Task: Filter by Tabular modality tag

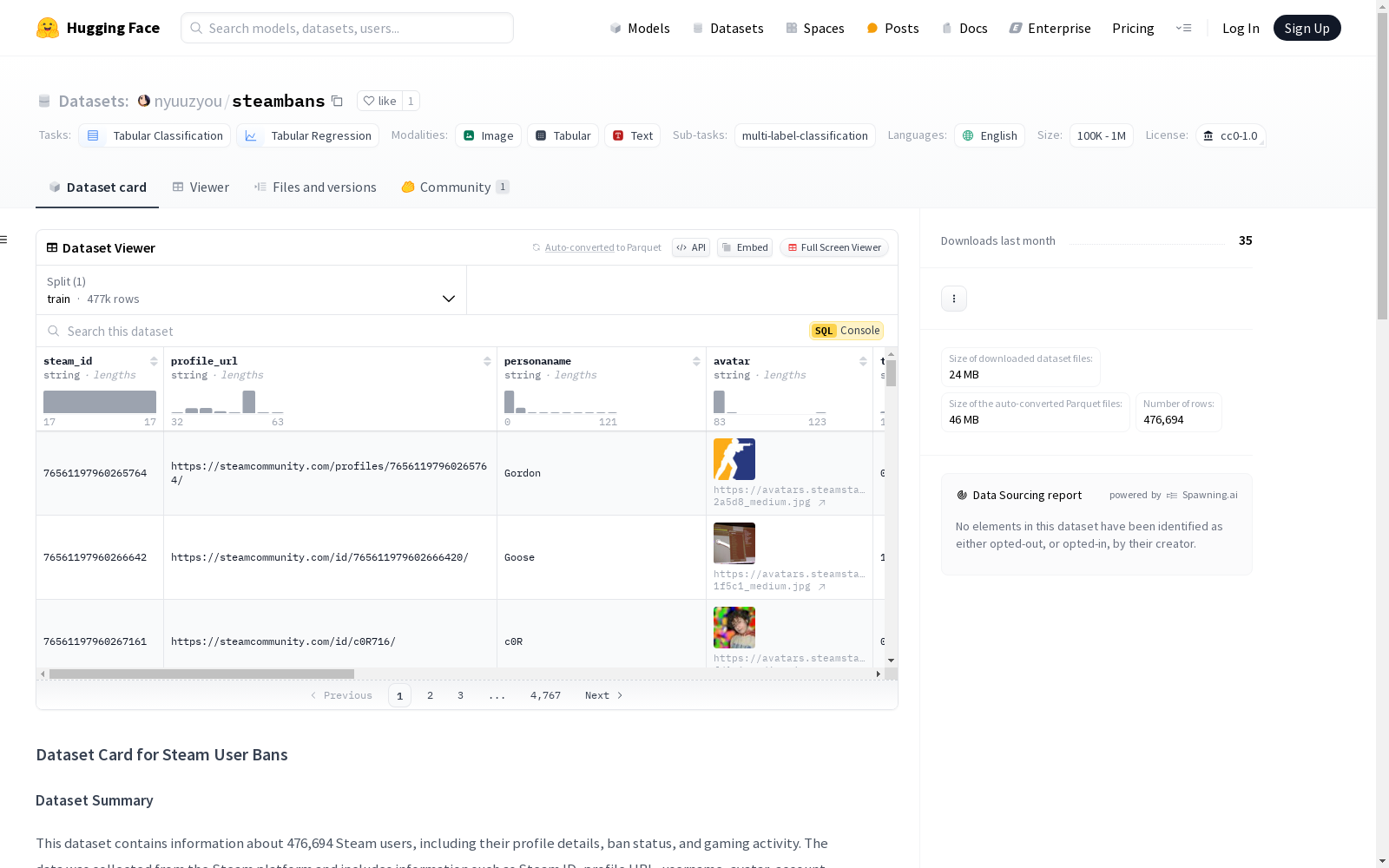Action: pos(563,135)
